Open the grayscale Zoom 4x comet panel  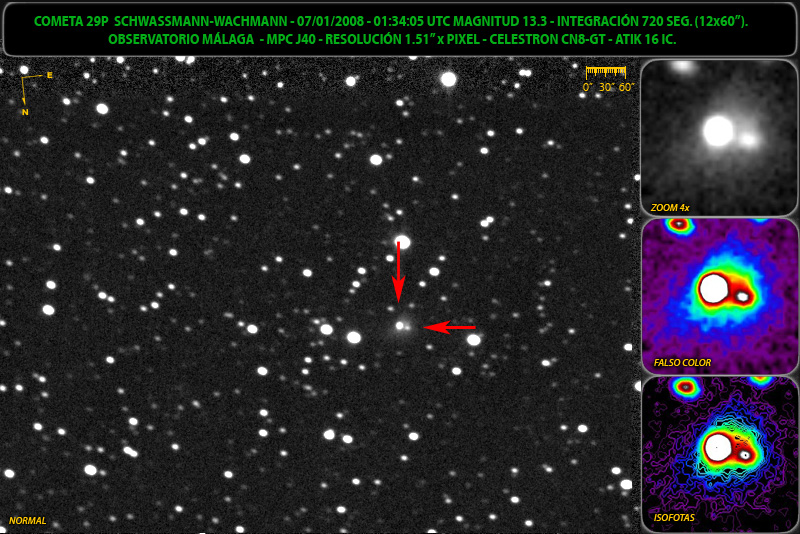click(x=718, y=137)
